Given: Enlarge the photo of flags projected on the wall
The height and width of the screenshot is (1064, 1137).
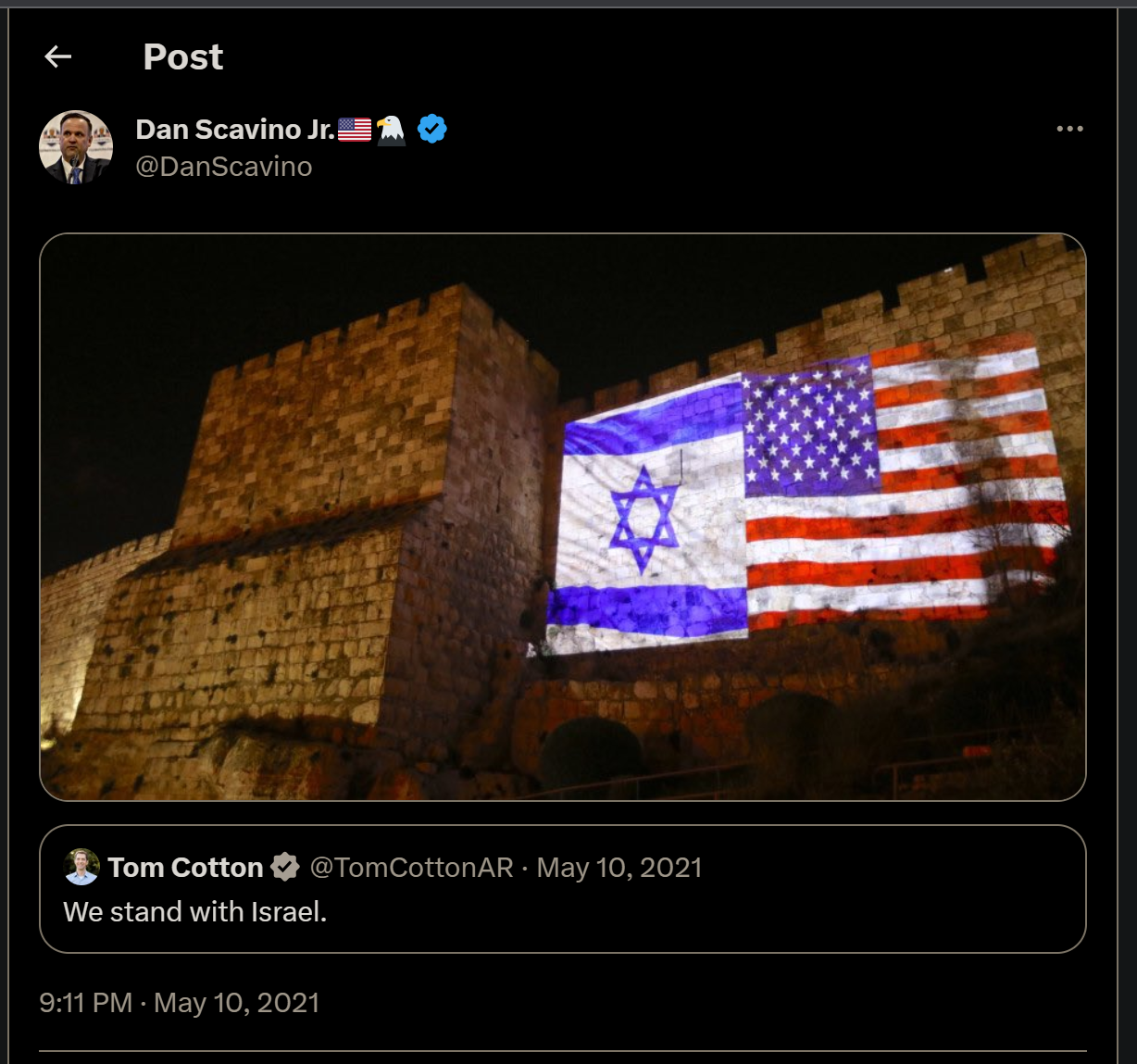Looking at the screenshot, I should click(563, 517).
